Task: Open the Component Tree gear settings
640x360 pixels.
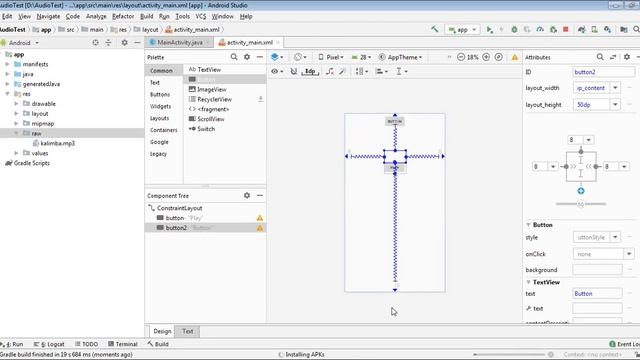Action: (247, 196)
